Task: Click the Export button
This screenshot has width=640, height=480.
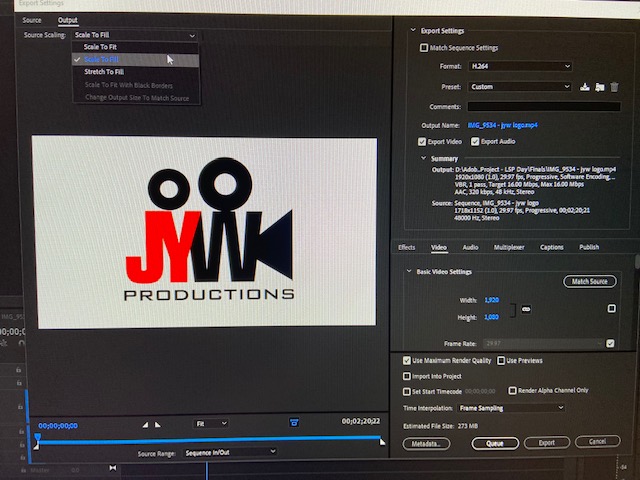Action: pos(547,442)
